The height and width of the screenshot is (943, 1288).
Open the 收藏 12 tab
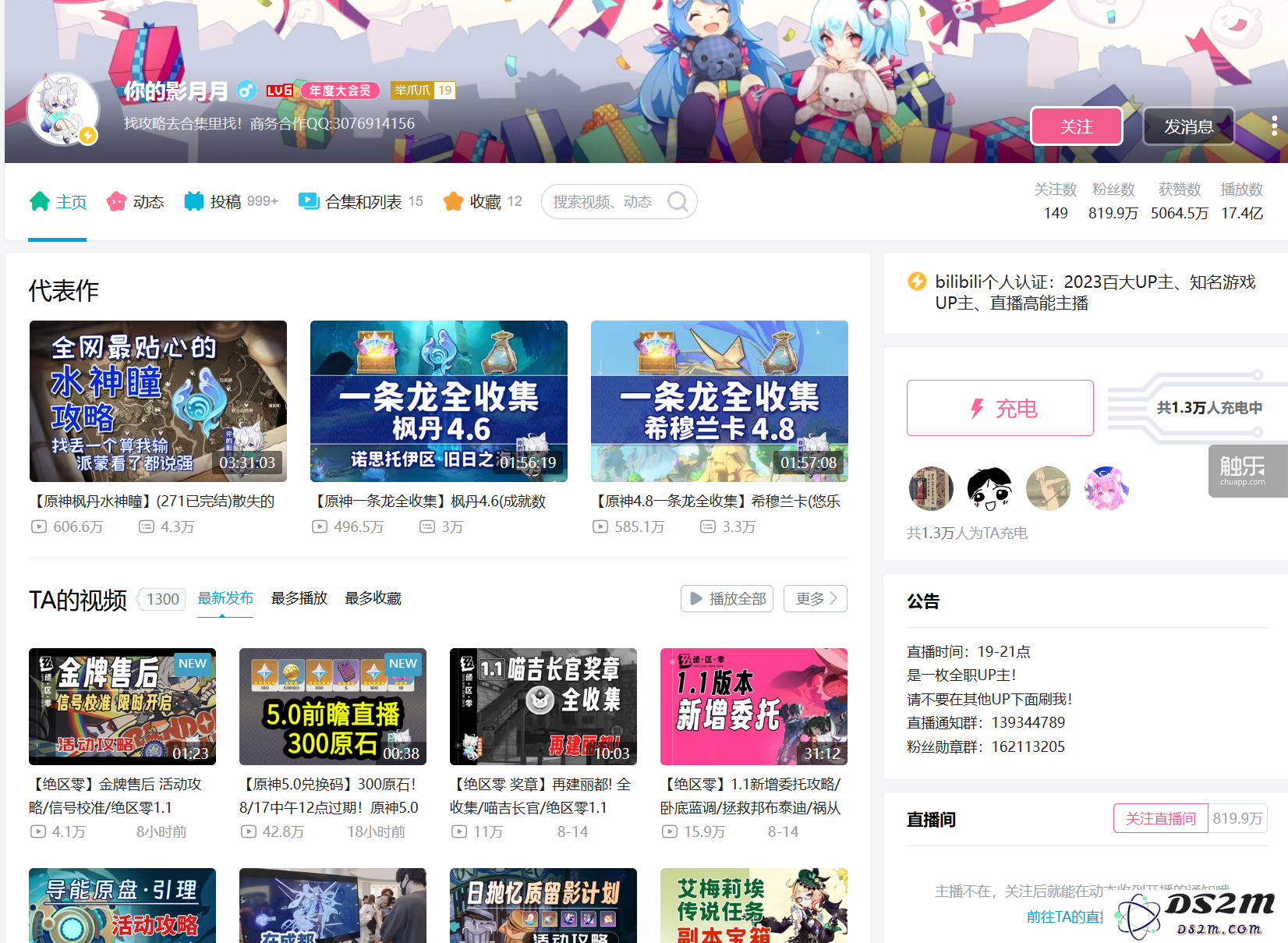coord(483,202)
